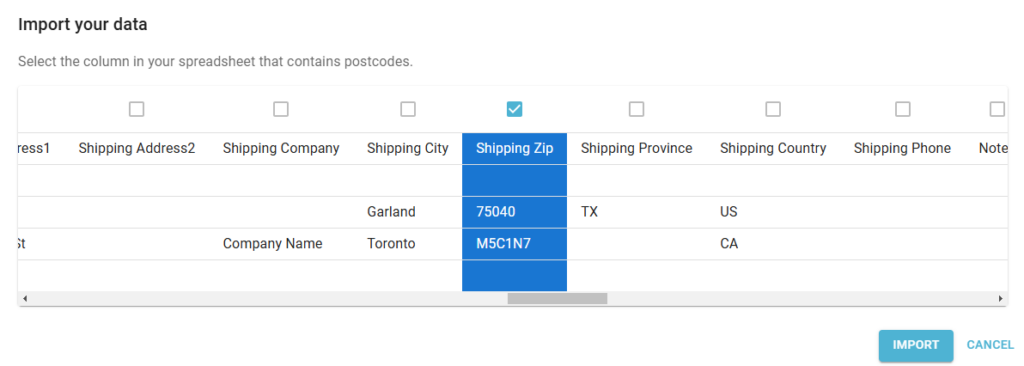Click the IMPORT button
Image resolution: width=1024 pixels, height=366 pixels.
coord(916,345)
